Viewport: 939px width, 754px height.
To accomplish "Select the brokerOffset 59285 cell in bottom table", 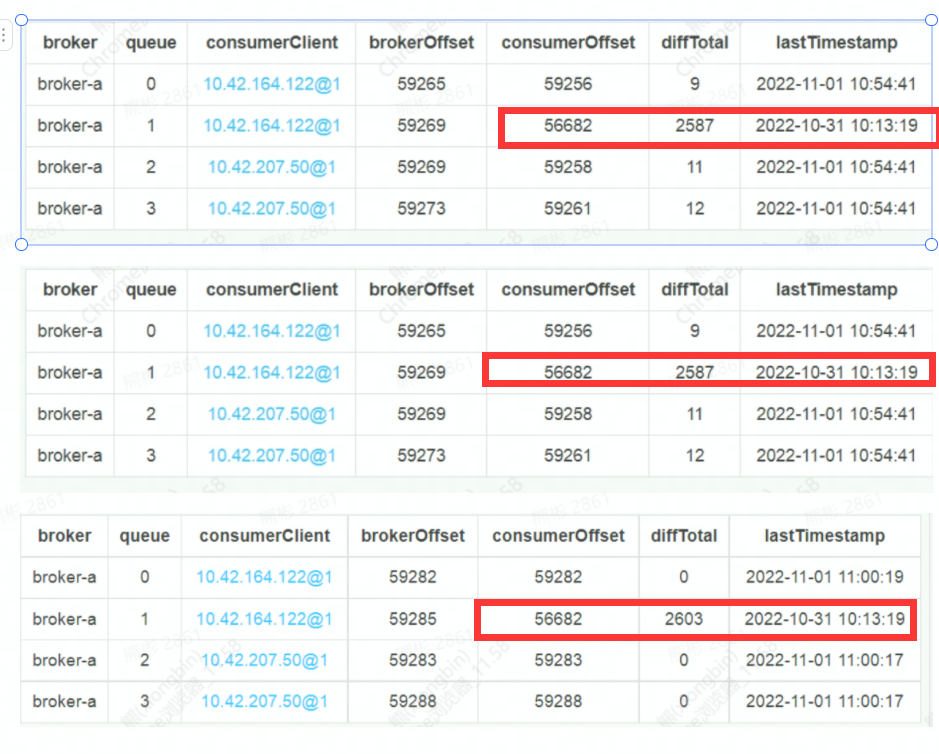I will point(413,619).
